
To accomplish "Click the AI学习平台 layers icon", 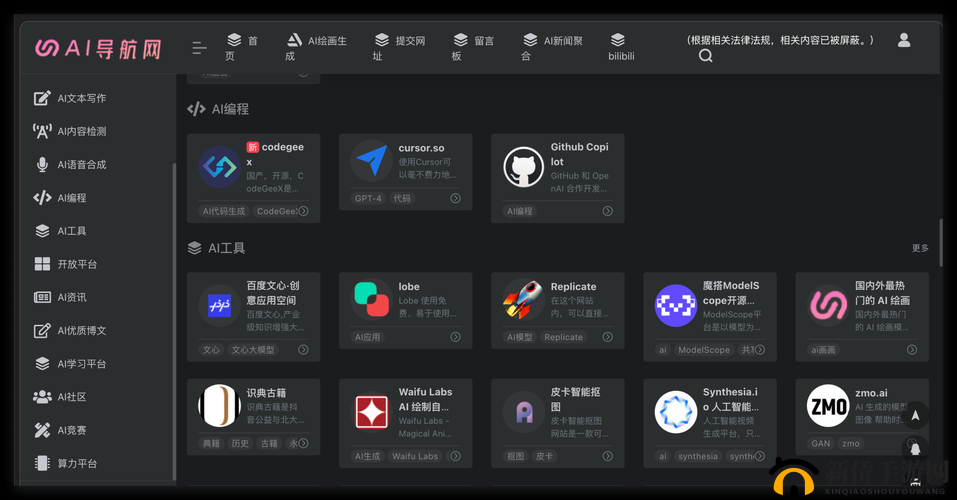I will 42,363.
